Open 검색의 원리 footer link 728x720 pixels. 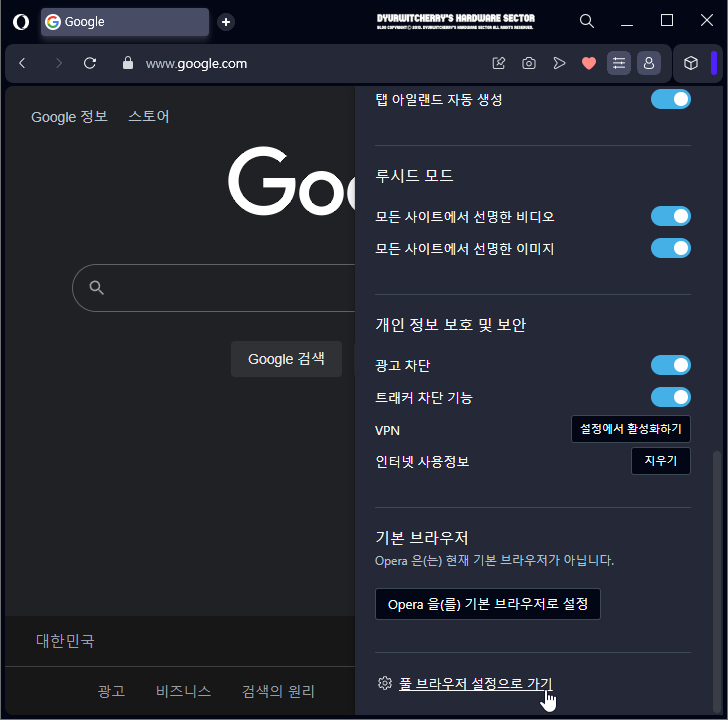click(x=278, y=691)
